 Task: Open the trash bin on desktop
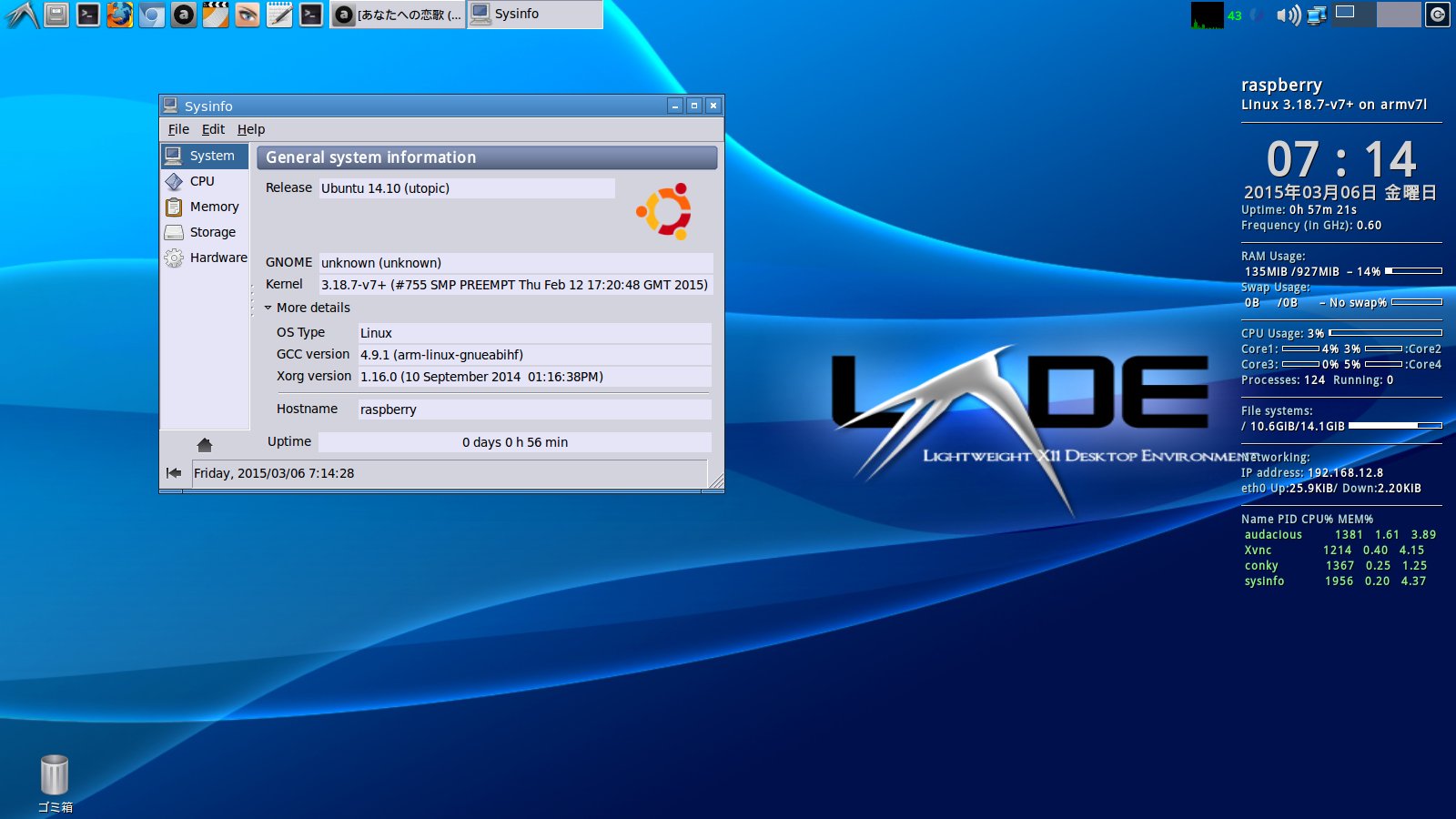55,776
